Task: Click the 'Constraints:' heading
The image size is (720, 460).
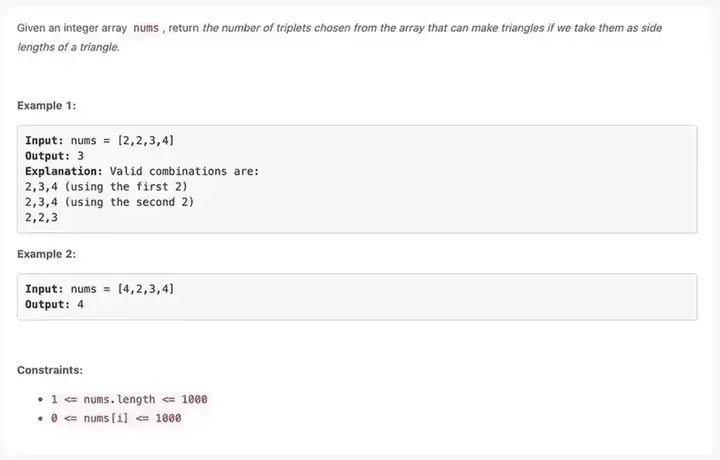Action: point(50,370)
